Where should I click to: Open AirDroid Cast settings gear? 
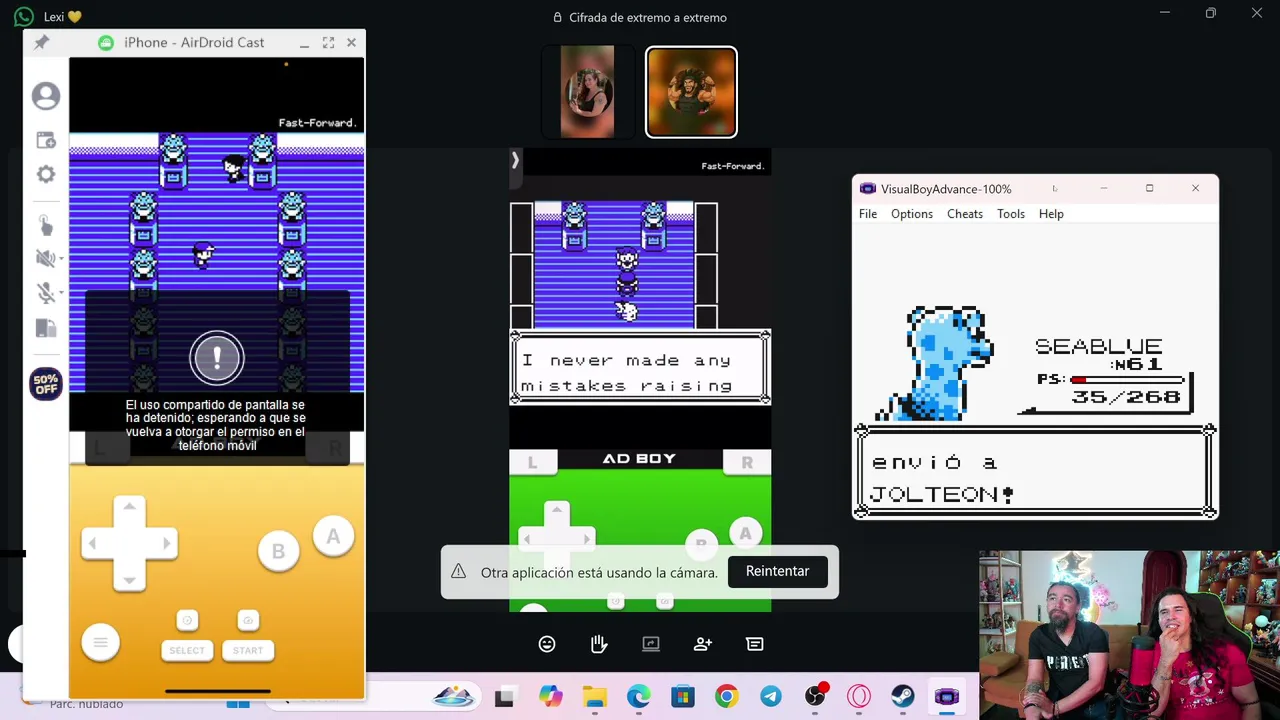46,174
